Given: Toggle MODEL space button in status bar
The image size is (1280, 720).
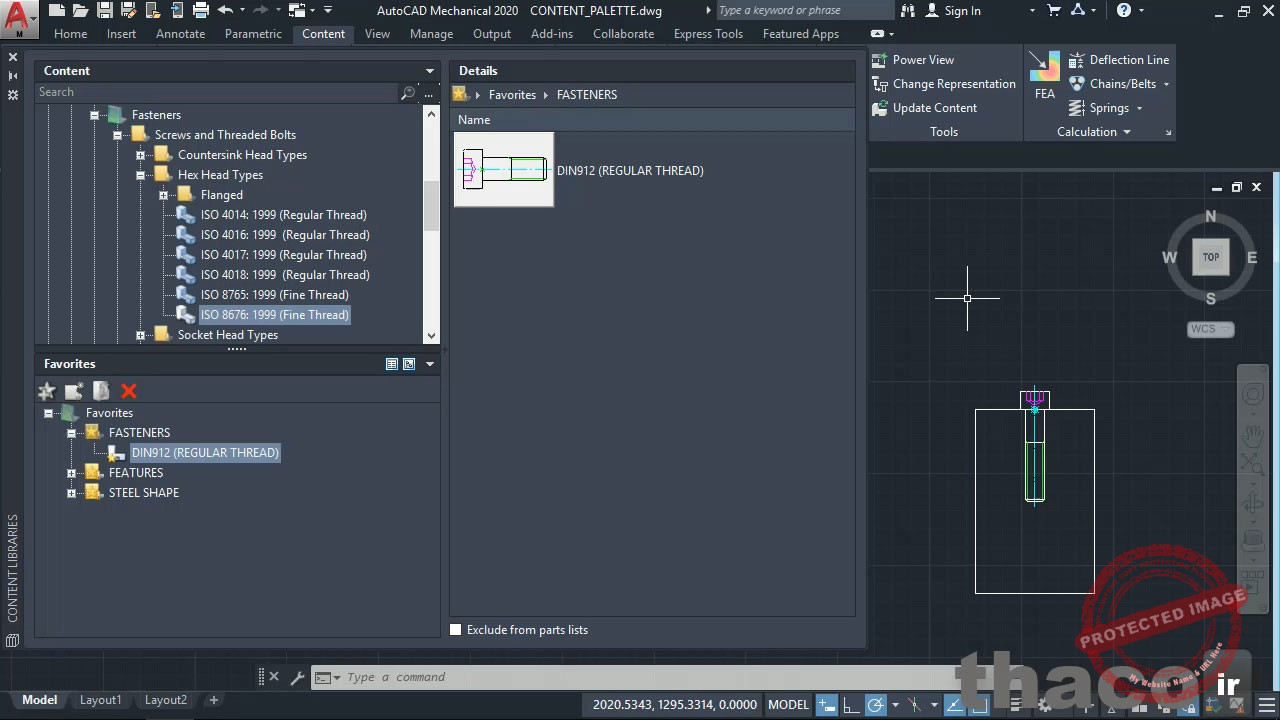Looking at the screenshot, I should (788, 705).
